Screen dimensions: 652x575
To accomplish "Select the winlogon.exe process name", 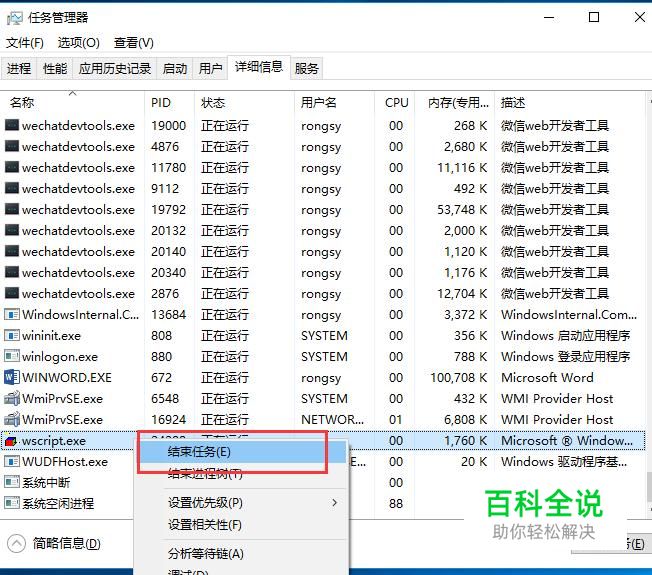I will tap(60, 357).
